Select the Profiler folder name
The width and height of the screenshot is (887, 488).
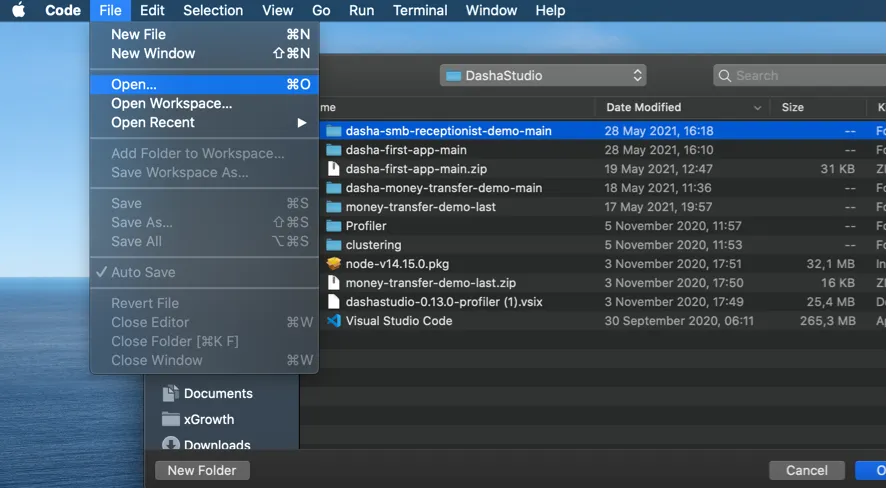(366, 226)
